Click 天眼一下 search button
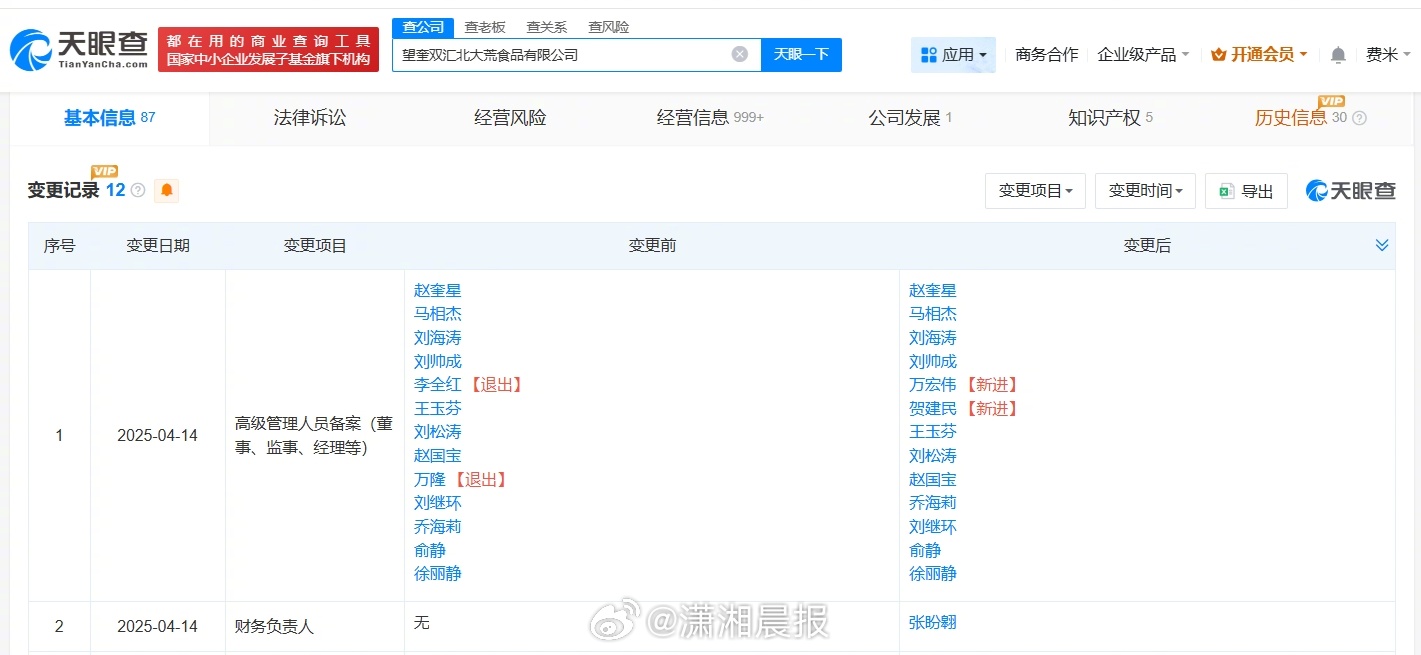This screenshot has height=655, width=1421. (801, 54)
